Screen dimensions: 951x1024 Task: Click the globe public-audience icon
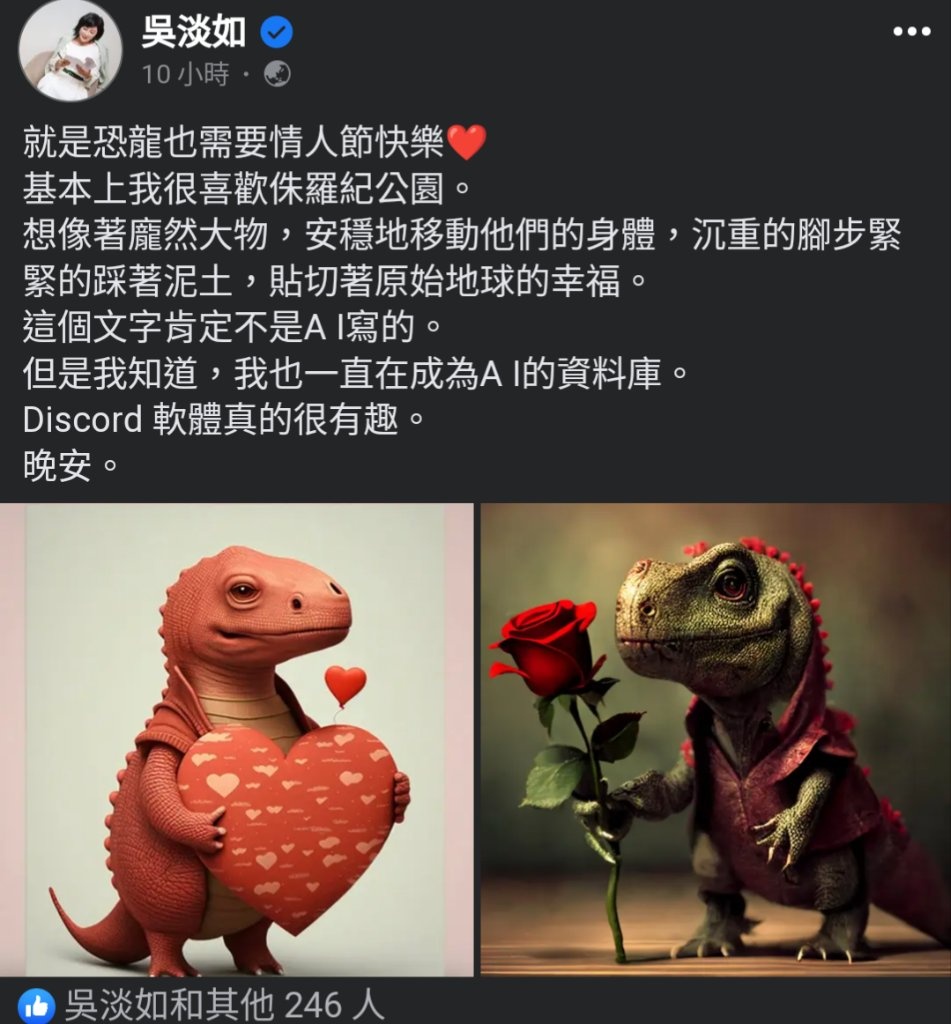point(277,74)
